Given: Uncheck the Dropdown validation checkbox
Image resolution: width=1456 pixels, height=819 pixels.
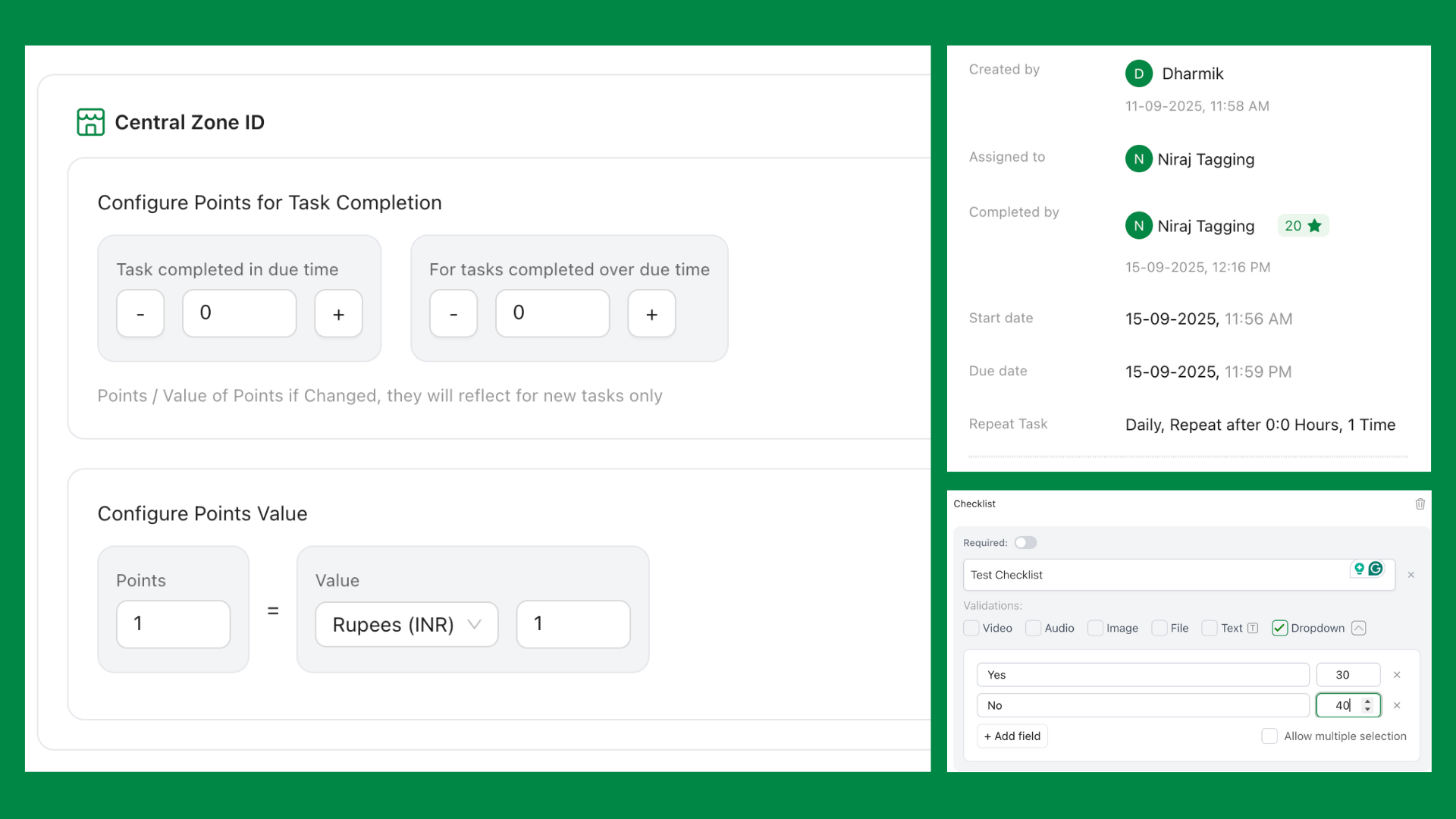Looking at the screenshot, I should [1279, 628].
